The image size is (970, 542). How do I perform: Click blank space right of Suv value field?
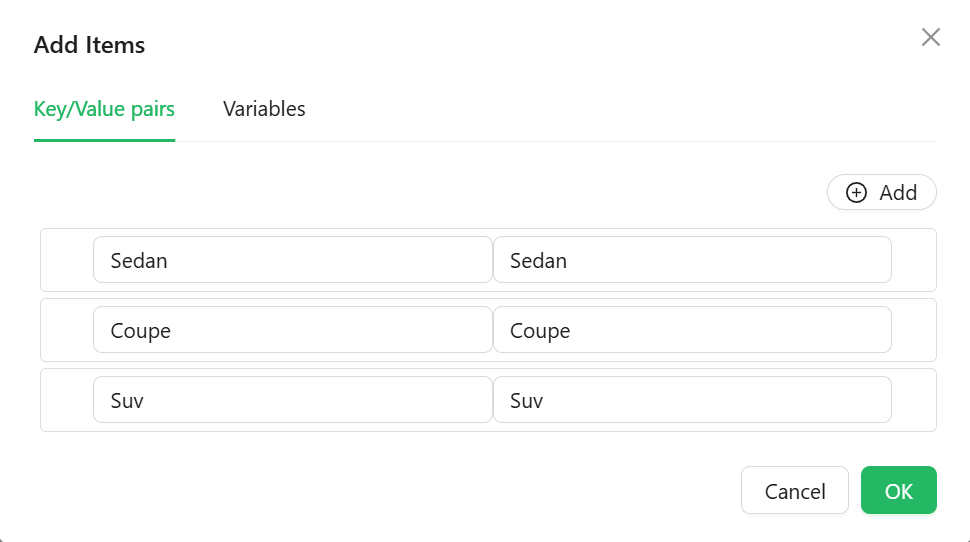coord(914,400)
